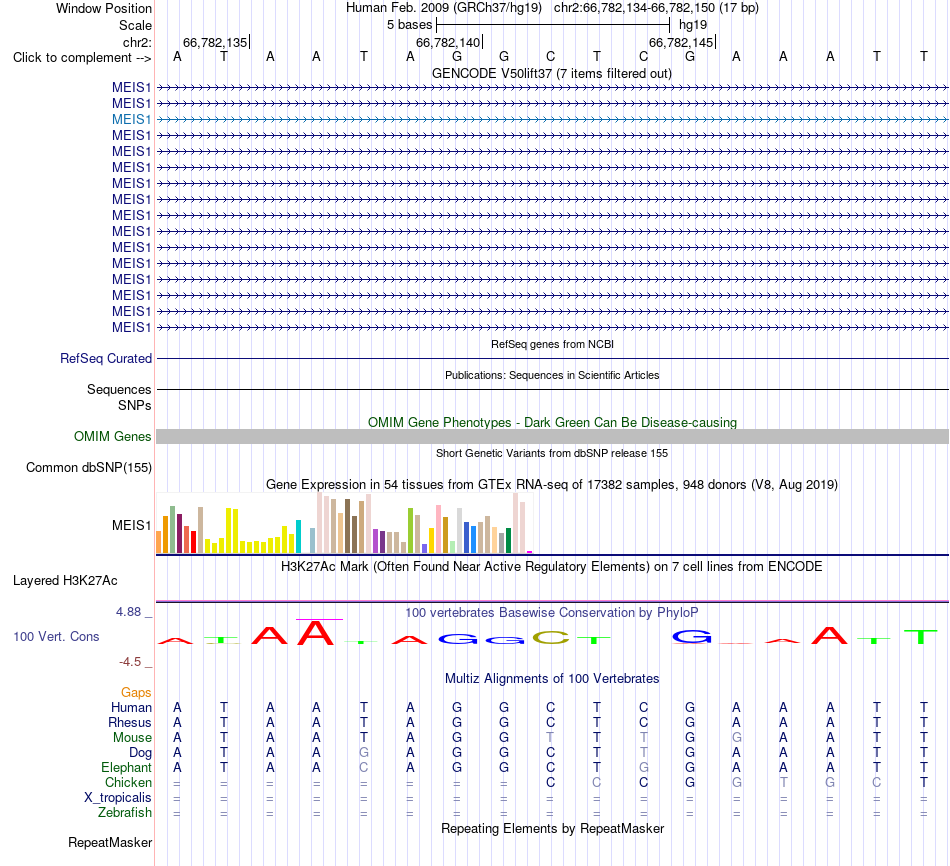This screenshot has height=866, width=950.
Task: Click the 'Click to complement -->' label
Action: [82, 58]
